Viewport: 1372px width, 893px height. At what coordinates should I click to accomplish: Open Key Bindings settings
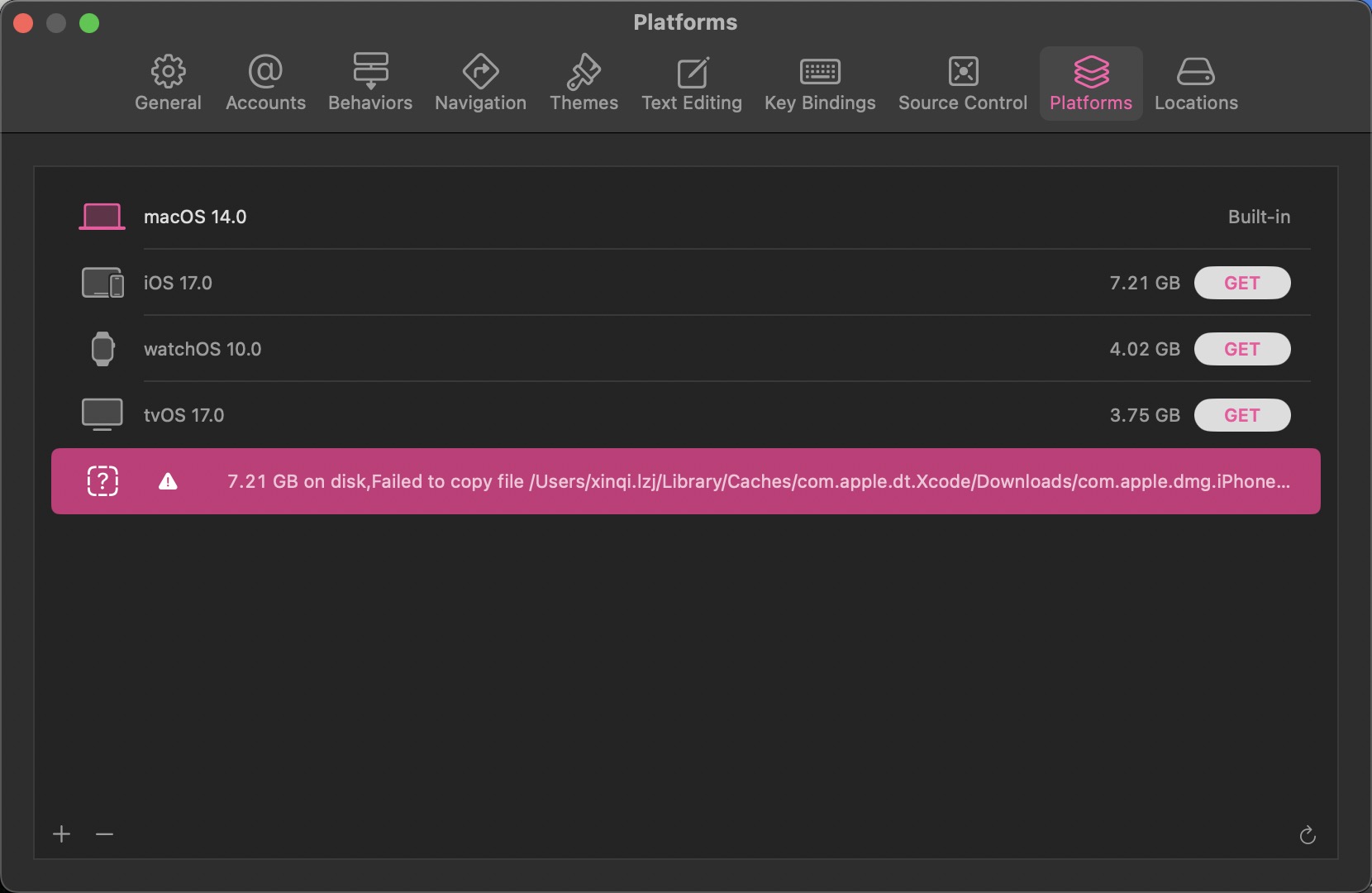(x=820, y=84)
